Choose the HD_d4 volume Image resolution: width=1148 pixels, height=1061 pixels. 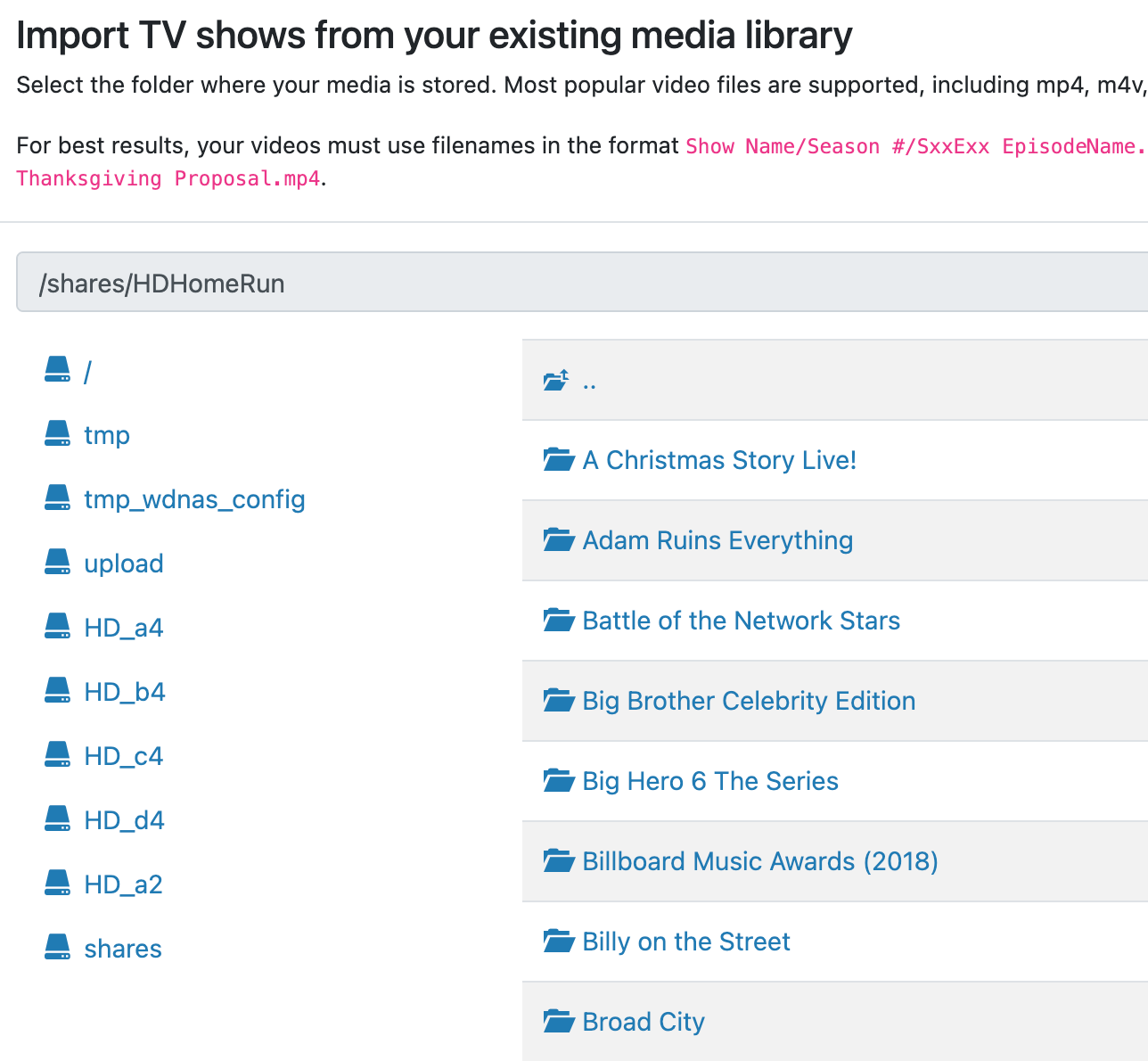click(124, 820)
